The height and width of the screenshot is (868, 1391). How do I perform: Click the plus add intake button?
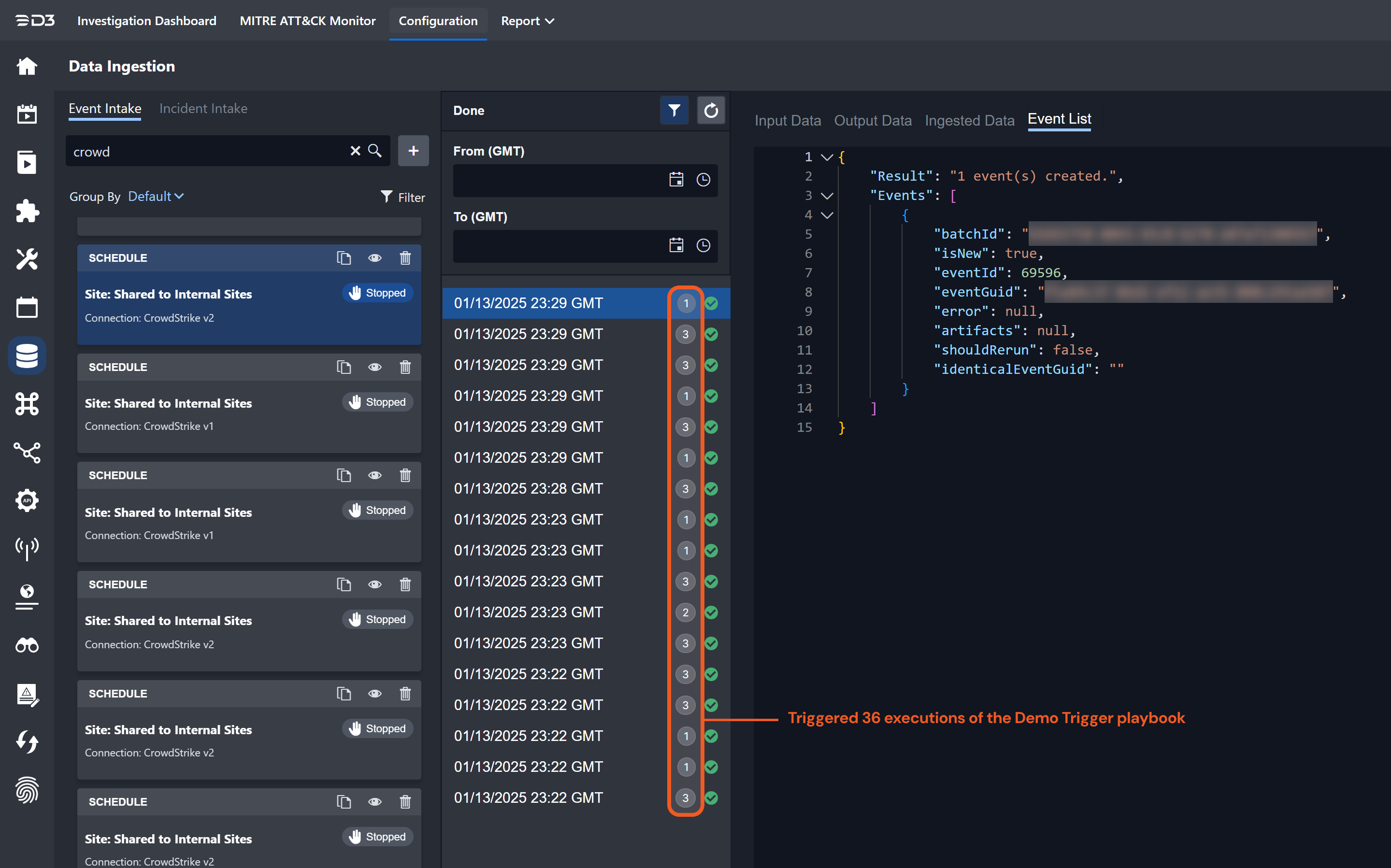[414, 151]
